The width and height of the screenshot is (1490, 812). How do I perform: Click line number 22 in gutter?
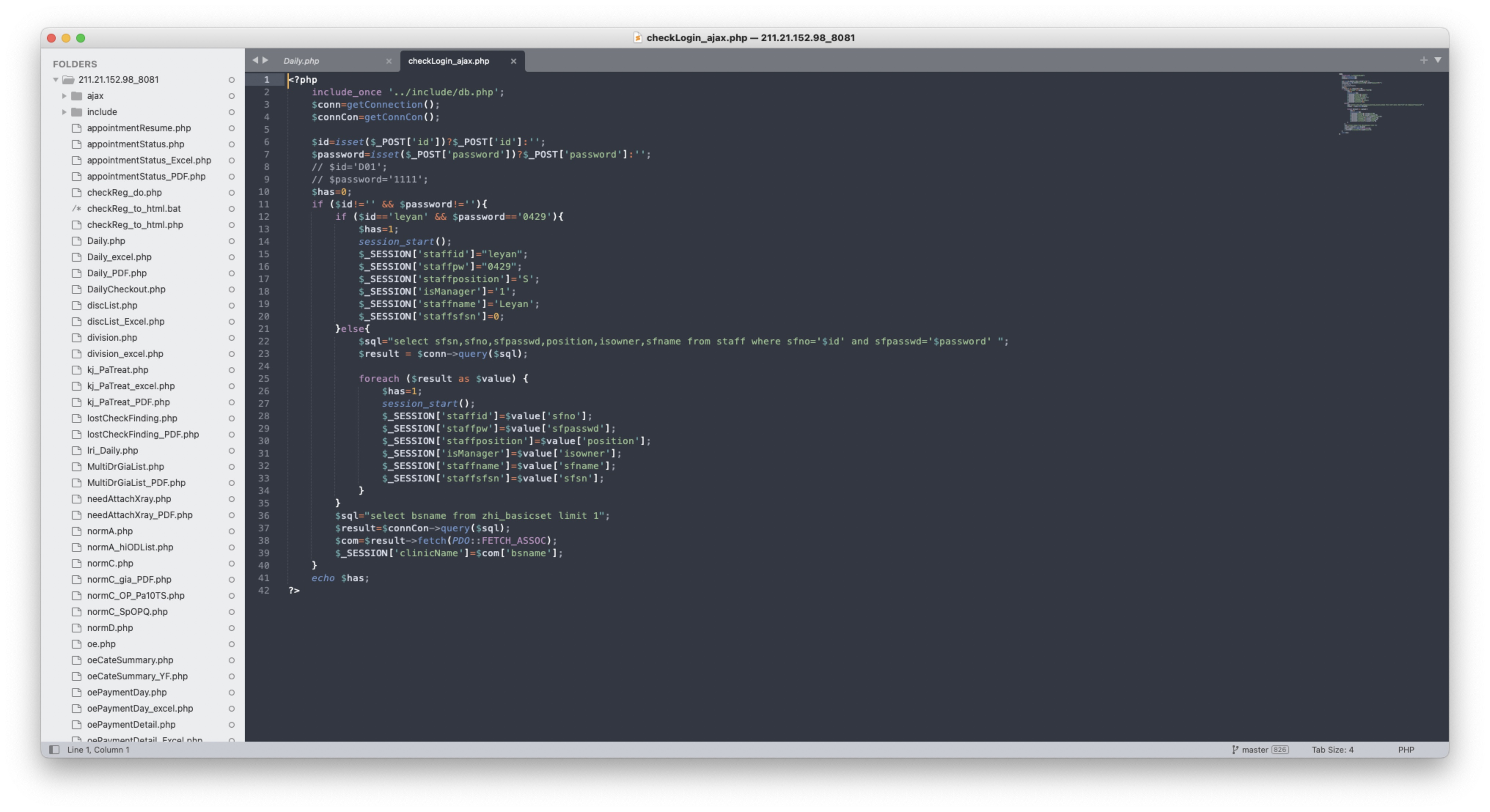pos(264,342)
